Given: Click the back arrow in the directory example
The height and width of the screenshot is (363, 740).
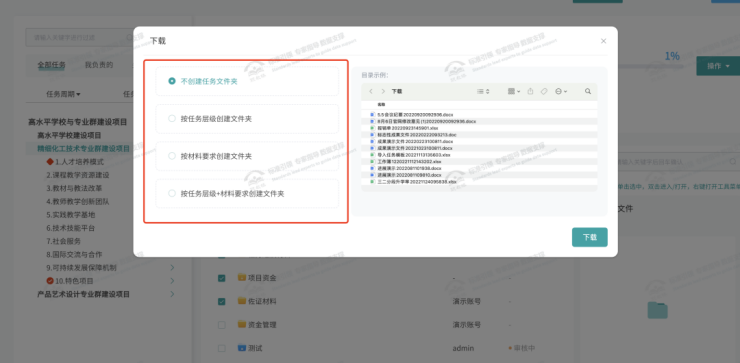Looking at the screenshot, I should pyautogui.click(x=371, y=91).
